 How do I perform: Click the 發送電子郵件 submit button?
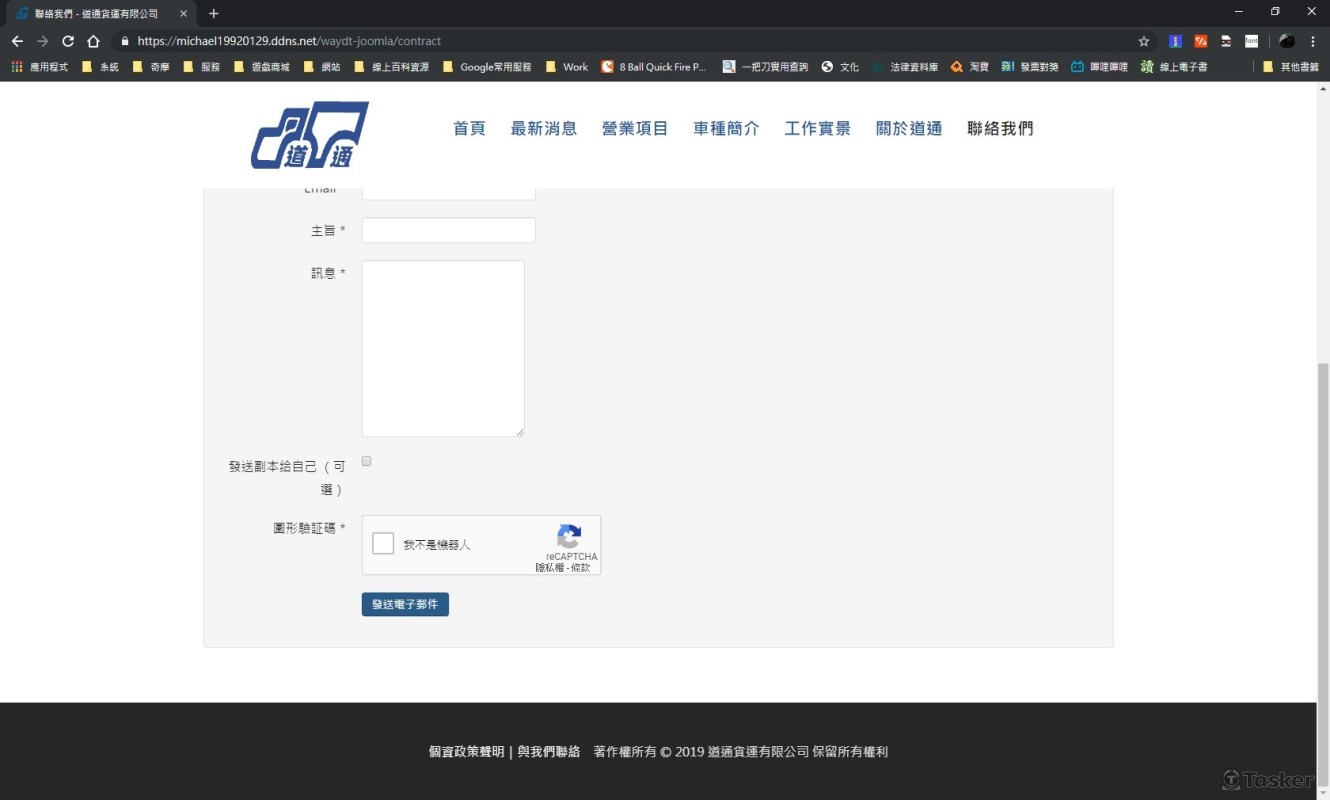(x=405, y=604)
